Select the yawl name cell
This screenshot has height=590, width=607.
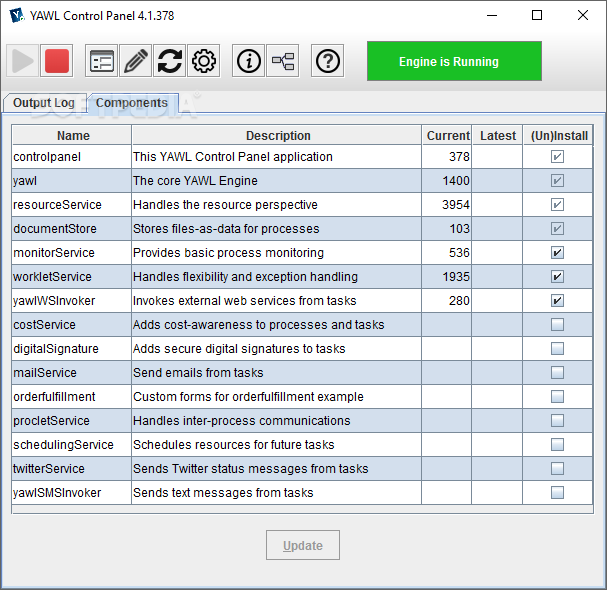point(72,181)
